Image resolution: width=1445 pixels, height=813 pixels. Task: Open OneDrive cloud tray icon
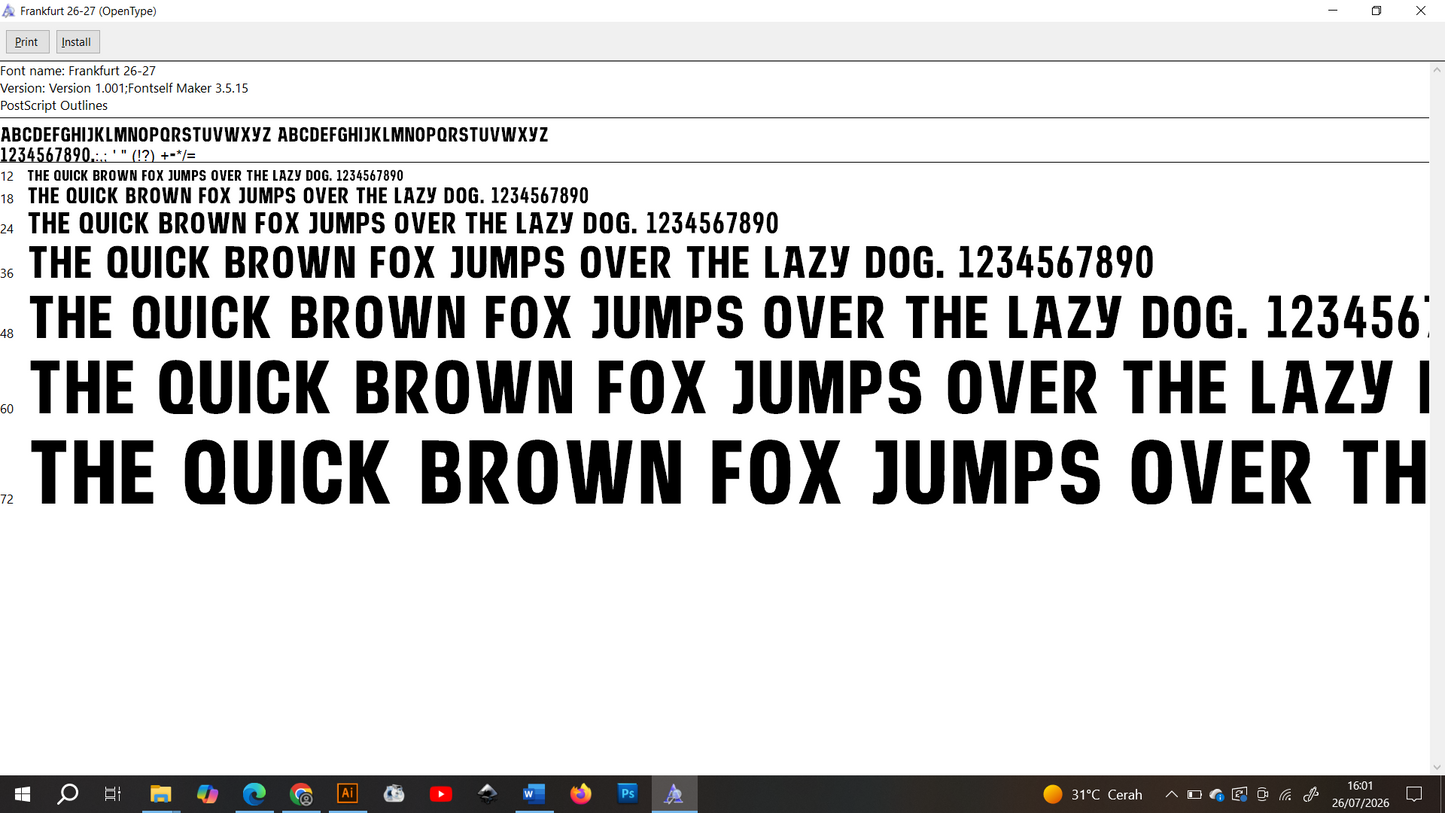(1217, 795)
